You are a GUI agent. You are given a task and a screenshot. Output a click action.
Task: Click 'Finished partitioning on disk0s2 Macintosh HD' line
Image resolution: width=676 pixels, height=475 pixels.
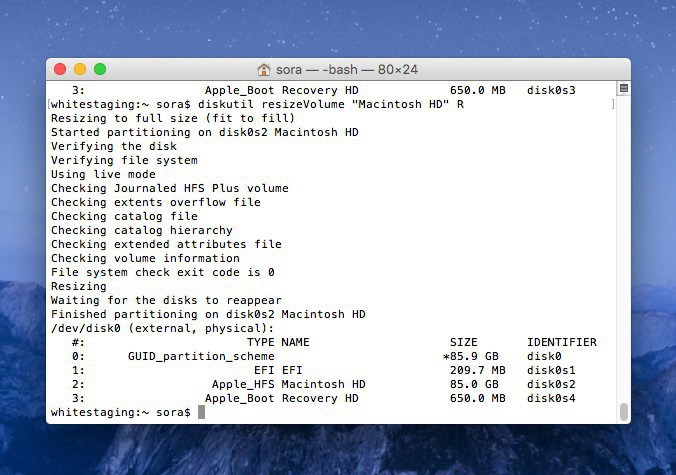point(208,314)
